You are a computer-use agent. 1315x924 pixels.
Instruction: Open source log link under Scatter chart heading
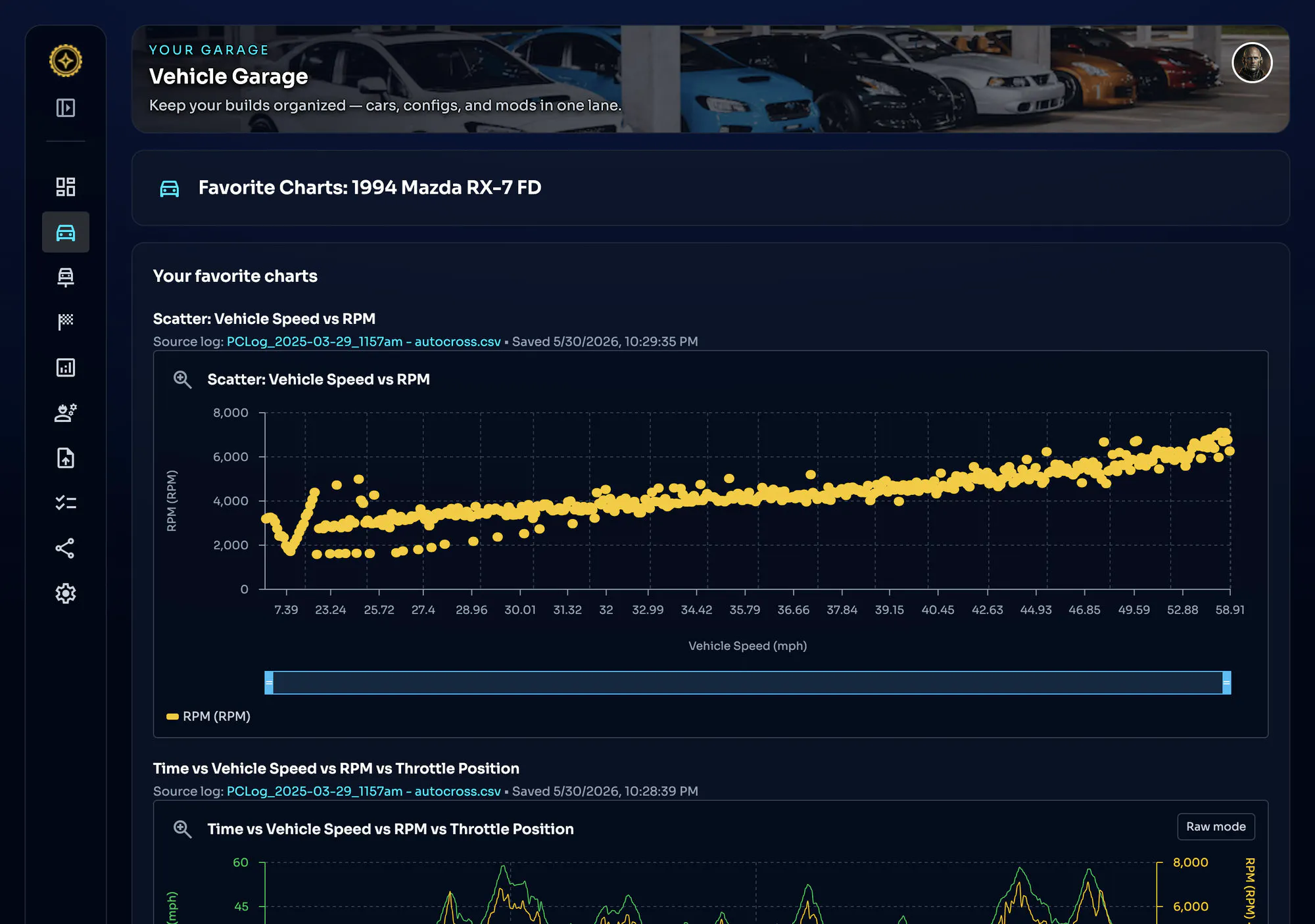[364, 342]
